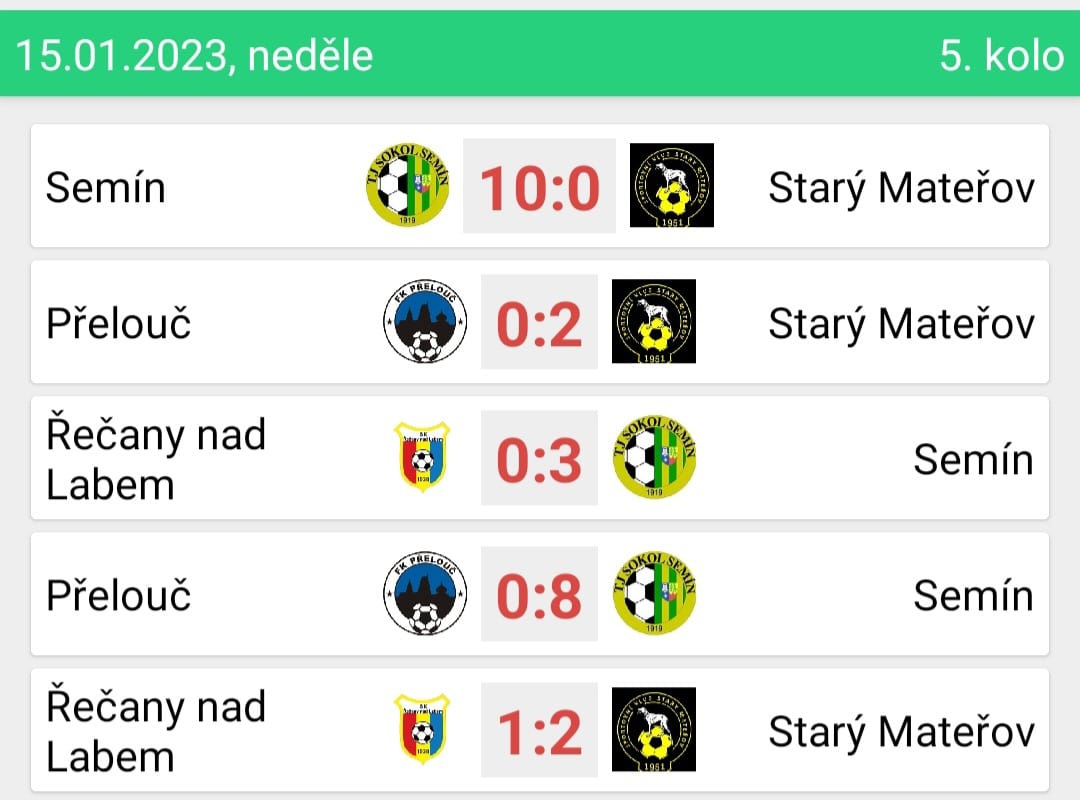1080x800 pixels.
Task: Click Semín logo in 0:3 match
Action: point(654,457)
